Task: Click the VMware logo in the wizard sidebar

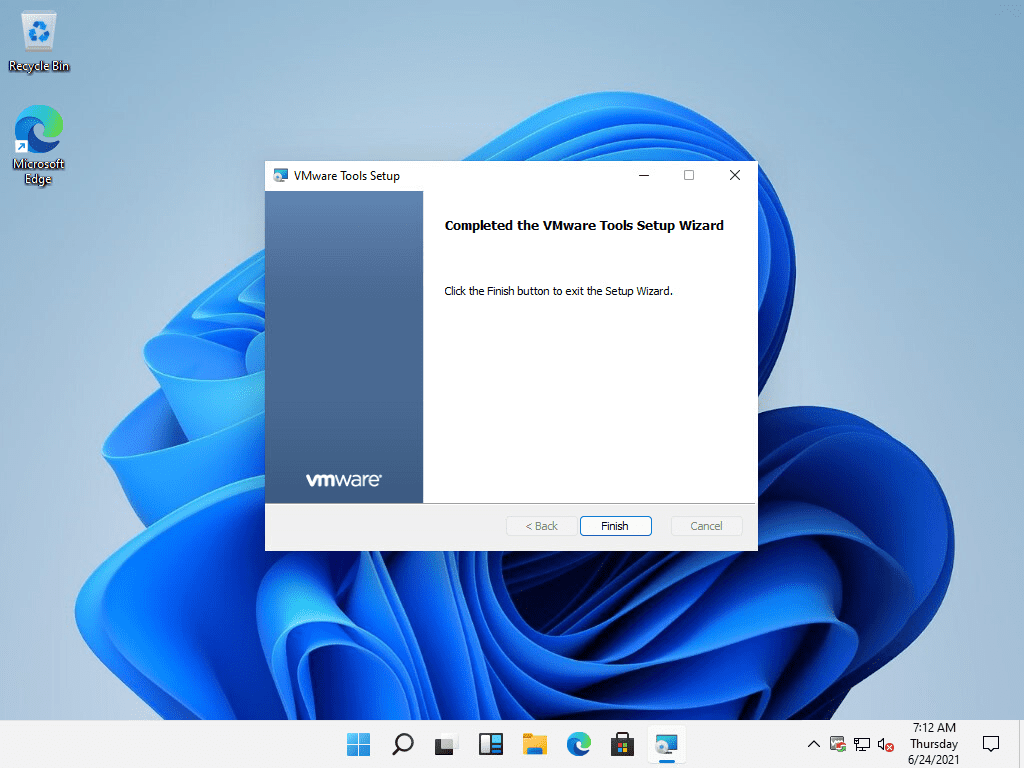Action: [x=344, y=479]
